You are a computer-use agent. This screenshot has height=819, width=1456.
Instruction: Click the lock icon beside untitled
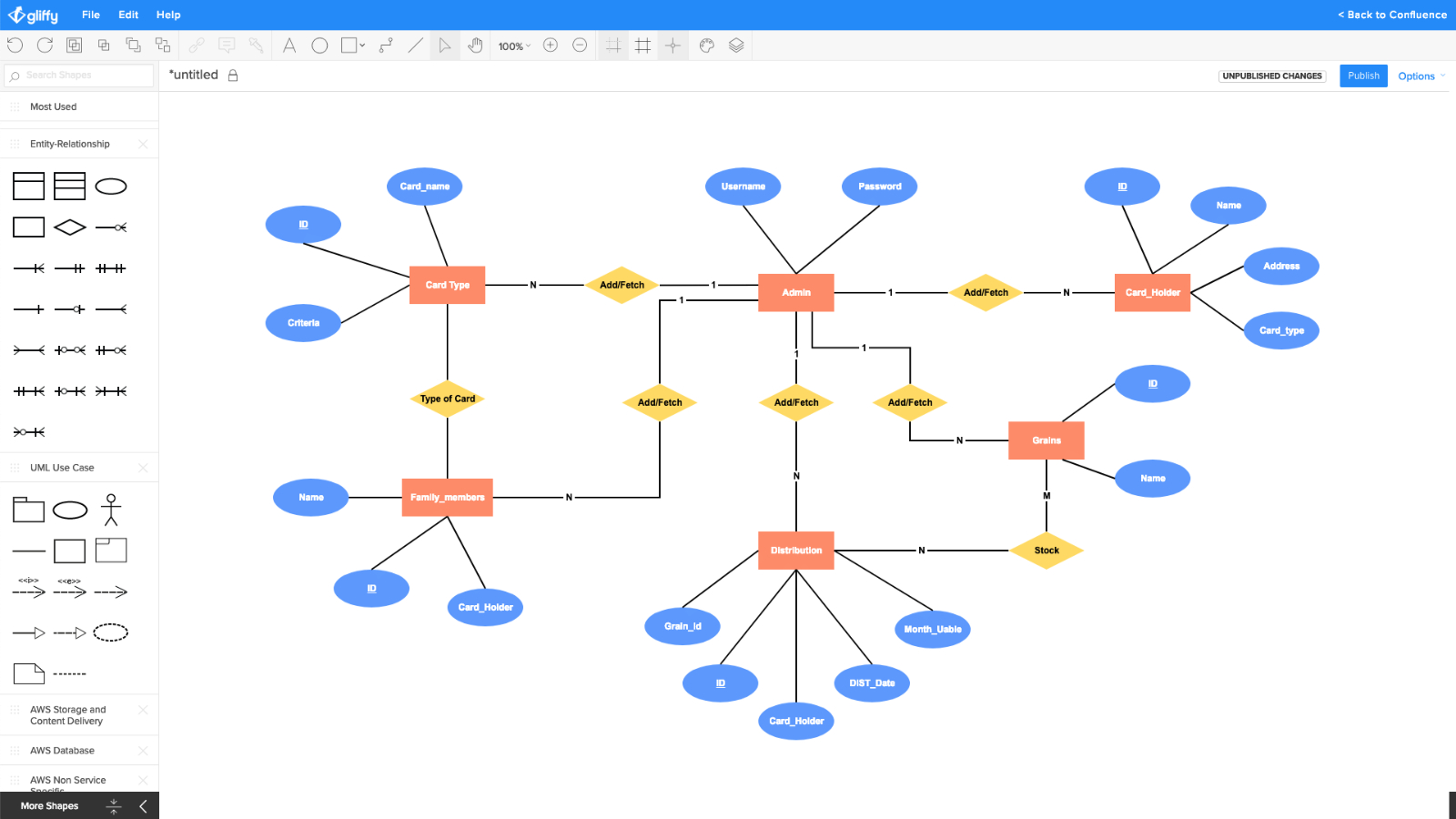point(233,76)
